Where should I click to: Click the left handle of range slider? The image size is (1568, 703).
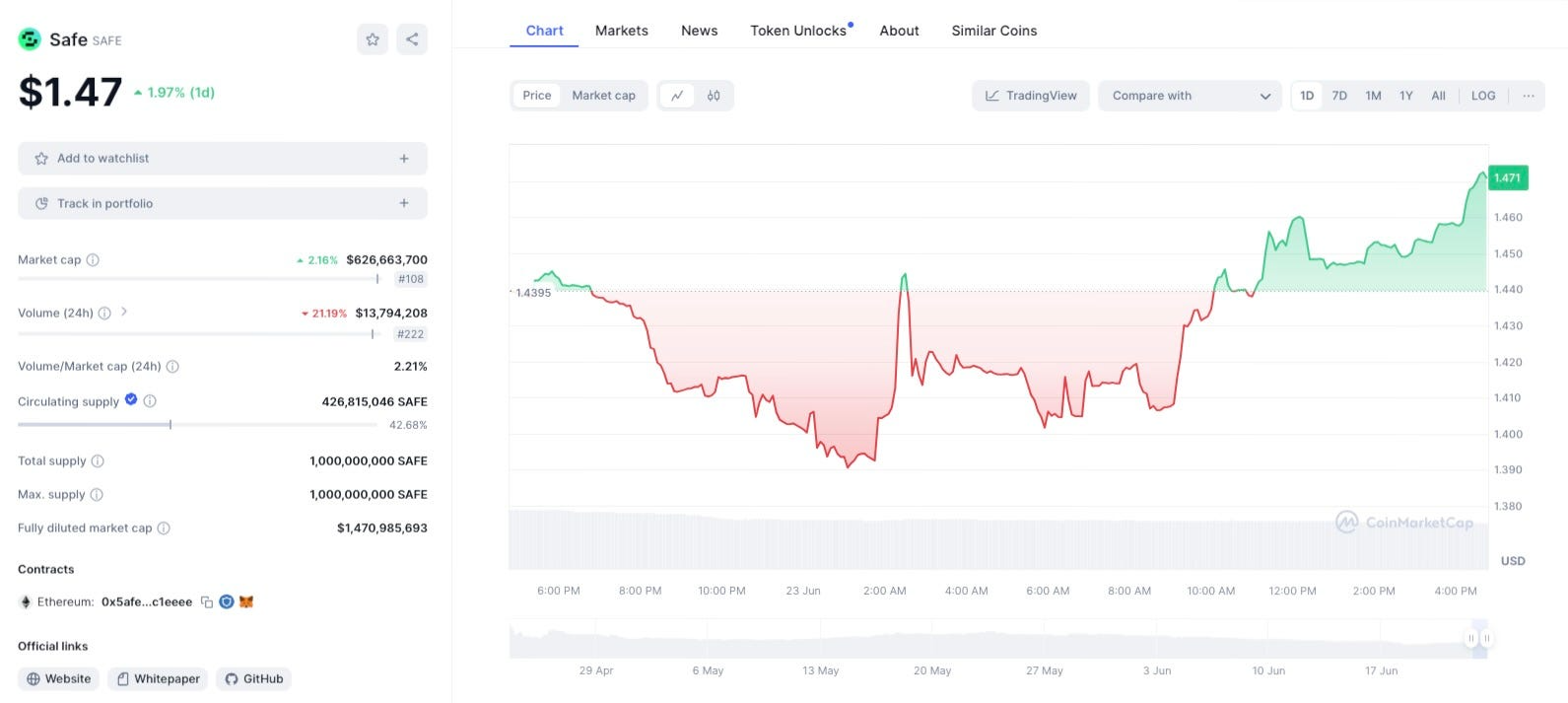[1471, 639]
